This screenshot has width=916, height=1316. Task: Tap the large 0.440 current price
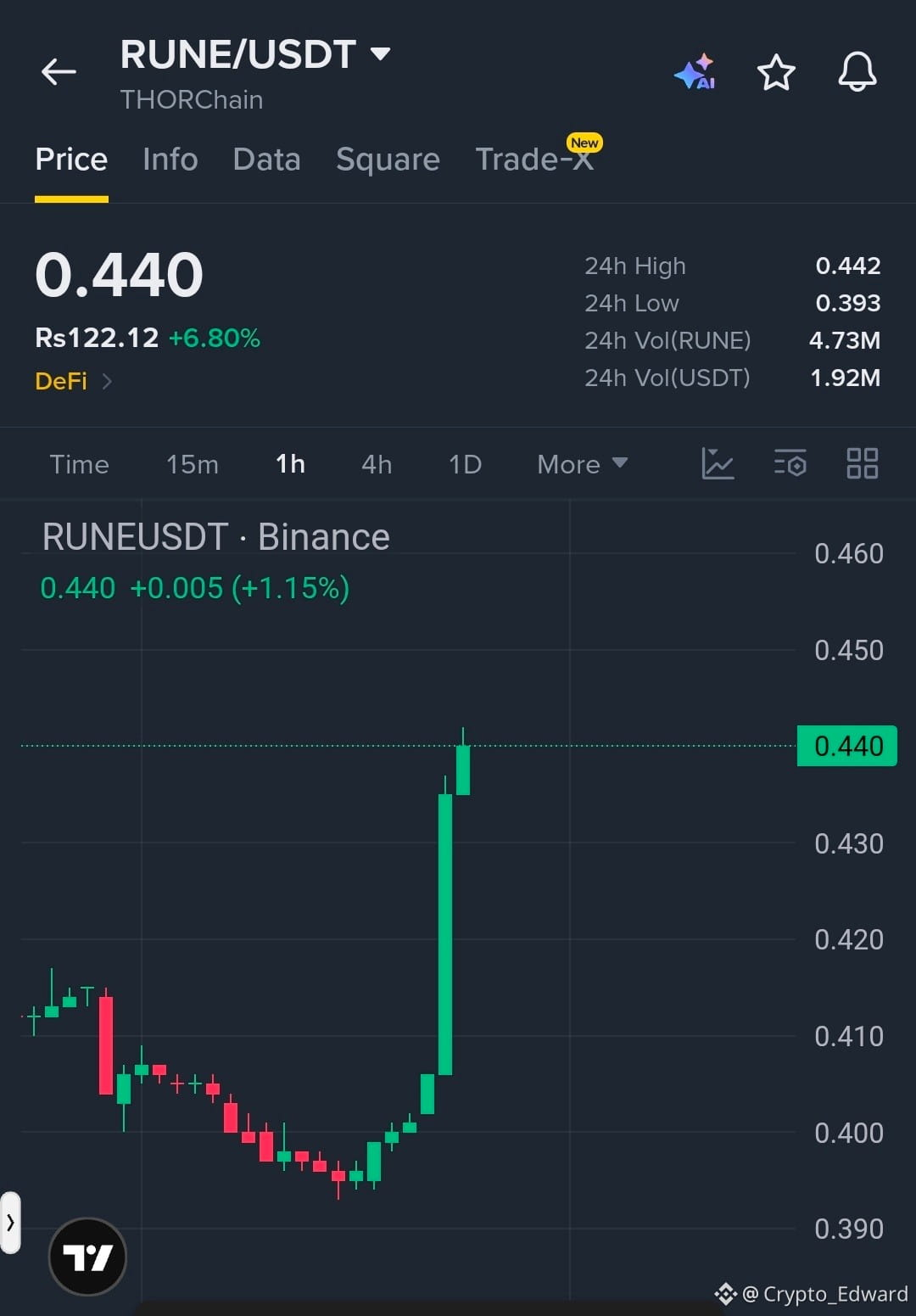119,275
